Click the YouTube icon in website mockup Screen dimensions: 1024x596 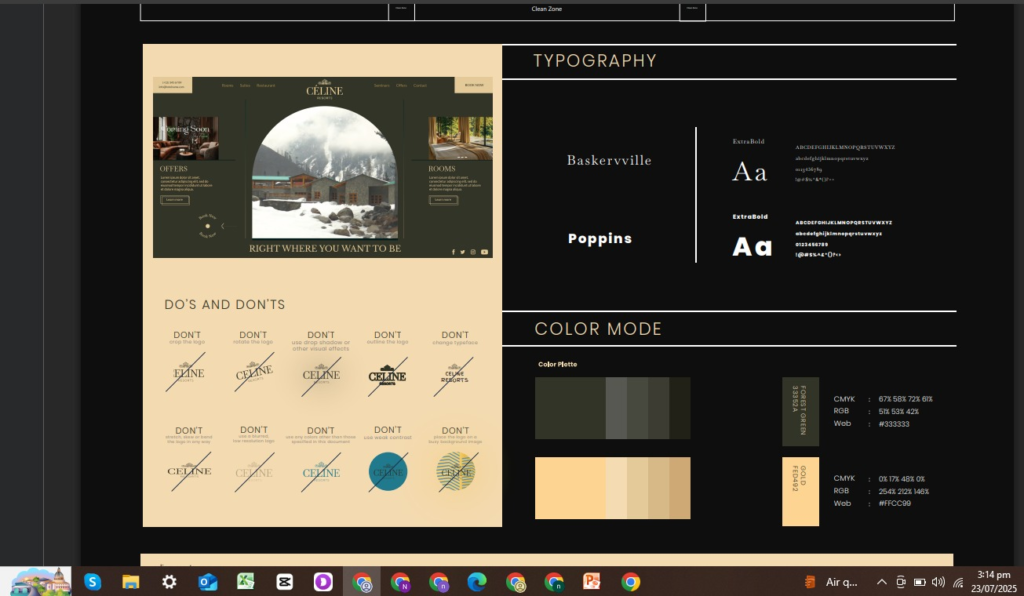(484, 252)
